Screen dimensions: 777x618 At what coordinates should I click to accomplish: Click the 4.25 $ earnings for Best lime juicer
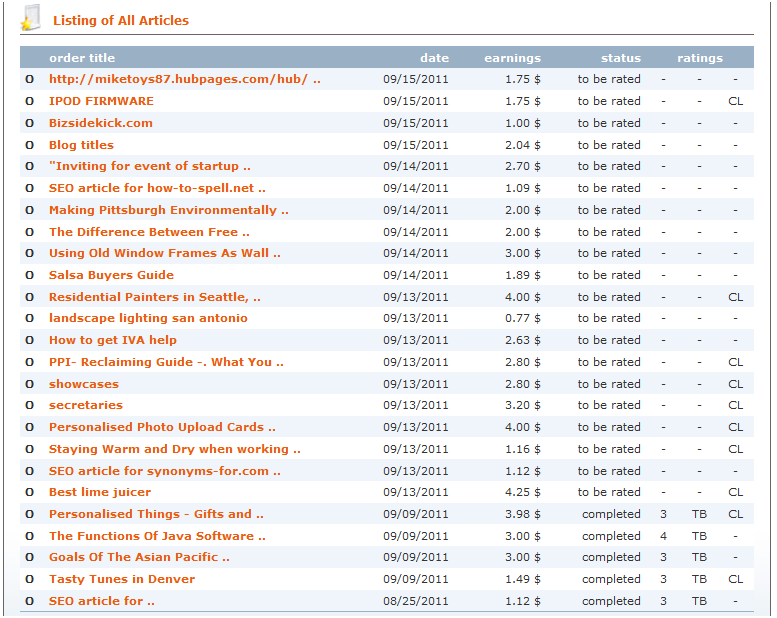522,492
